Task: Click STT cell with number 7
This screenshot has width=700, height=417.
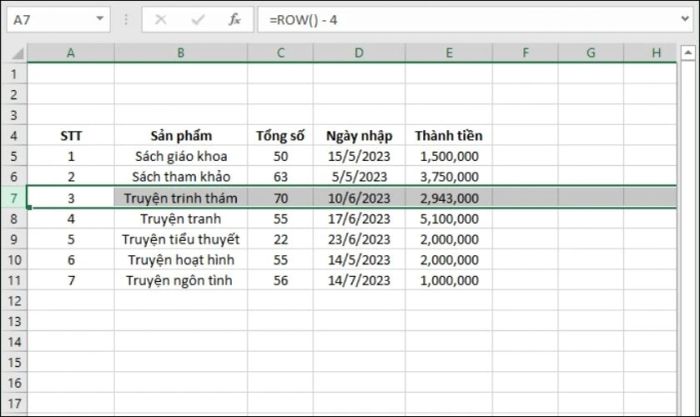Action: 71,280
